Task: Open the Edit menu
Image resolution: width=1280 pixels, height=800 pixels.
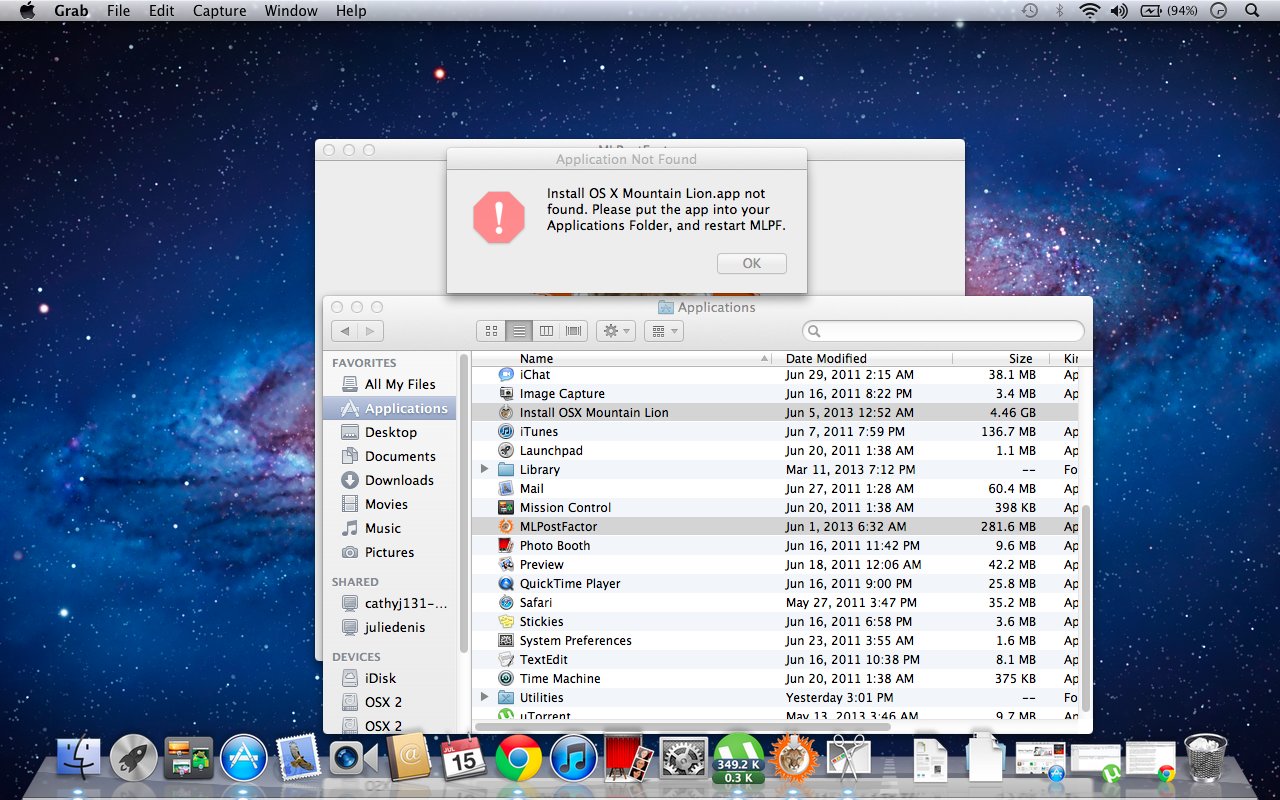Action: tap(161, 11)
